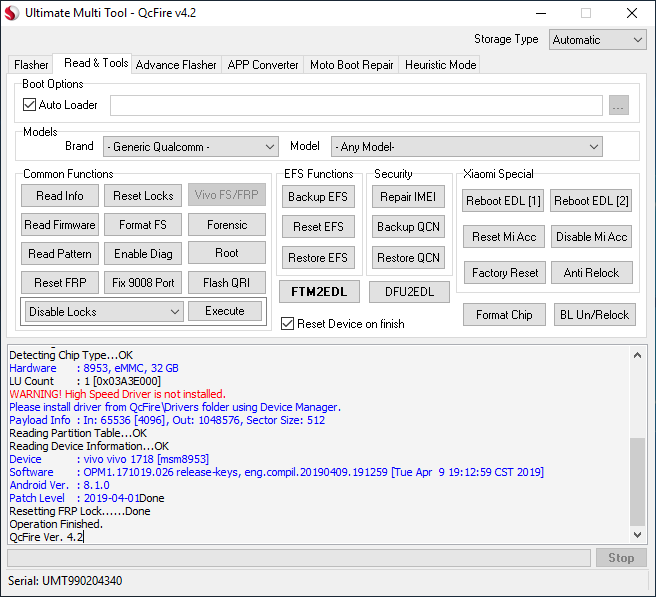656x597 pixels.
Task: Minimize the QcFire window
Action: [541, 13]
